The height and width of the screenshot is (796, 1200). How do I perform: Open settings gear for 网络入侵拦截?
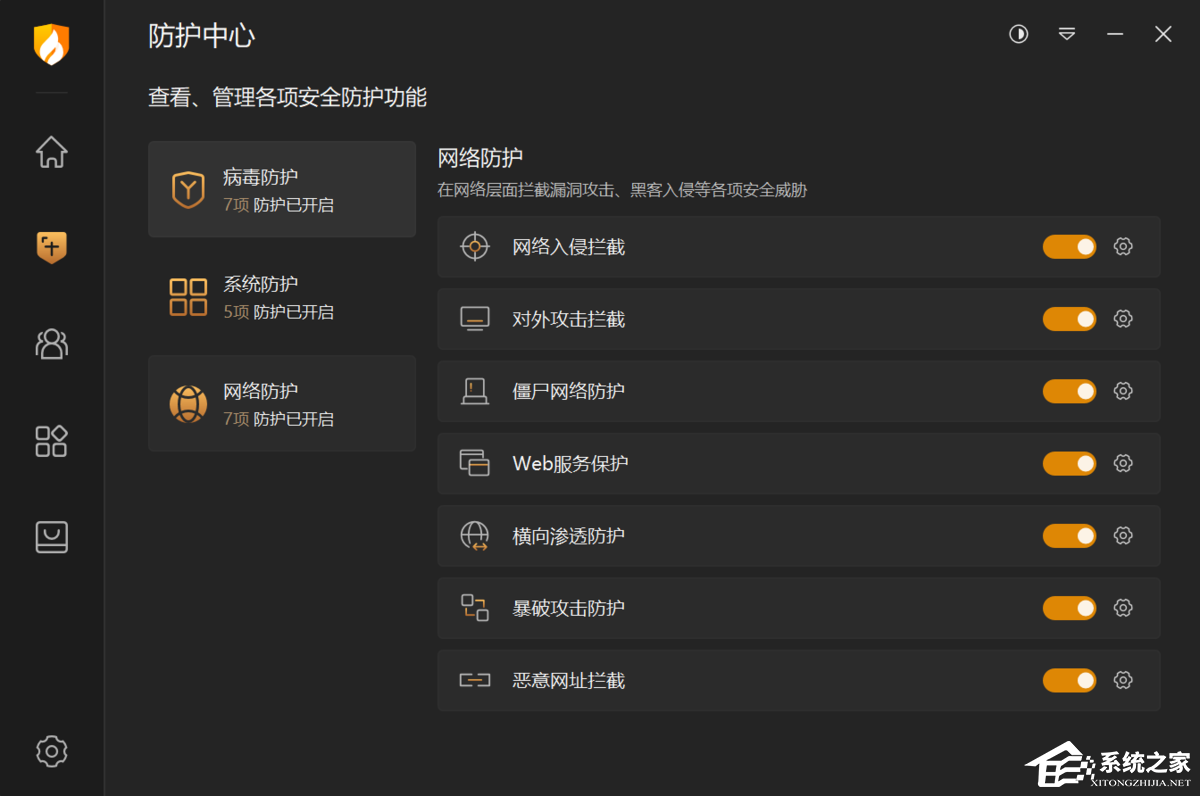pos(1123,247)
